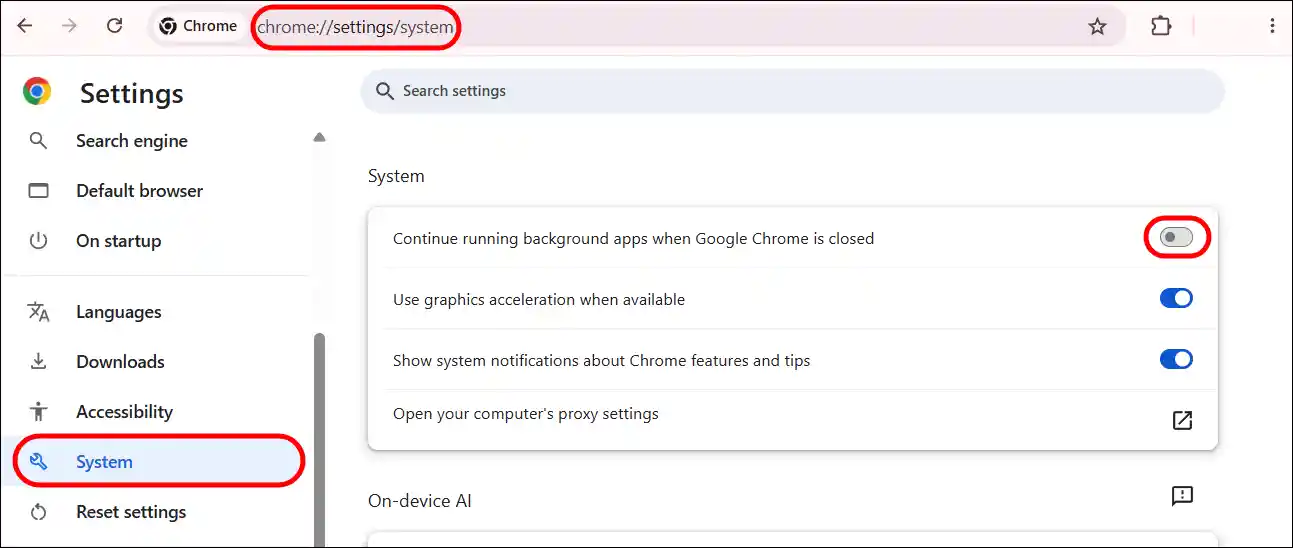Open the Extensions puzzle icon

[1160, 27]
